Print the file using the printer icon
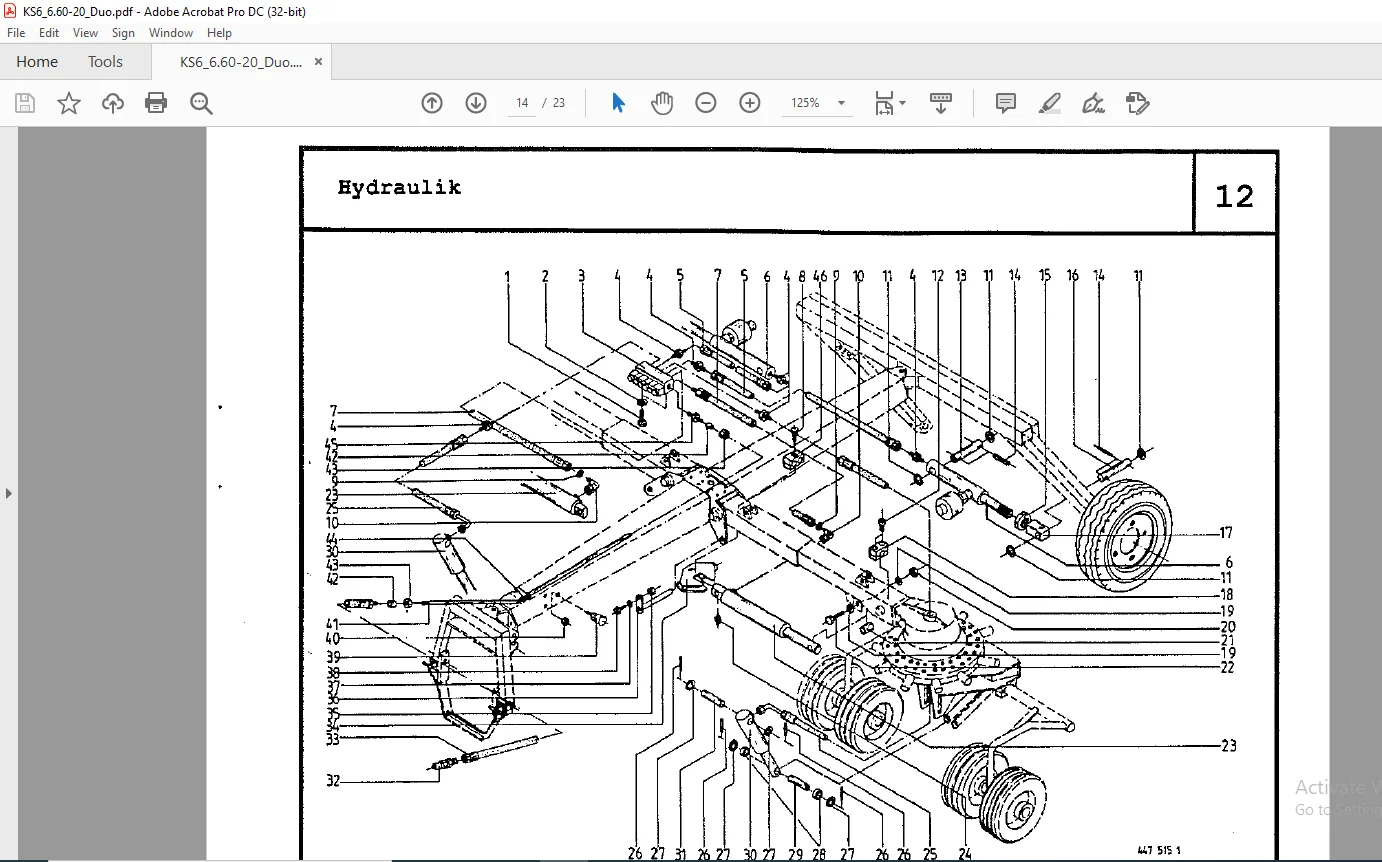1382x862 pixels. tap(156, 103)
